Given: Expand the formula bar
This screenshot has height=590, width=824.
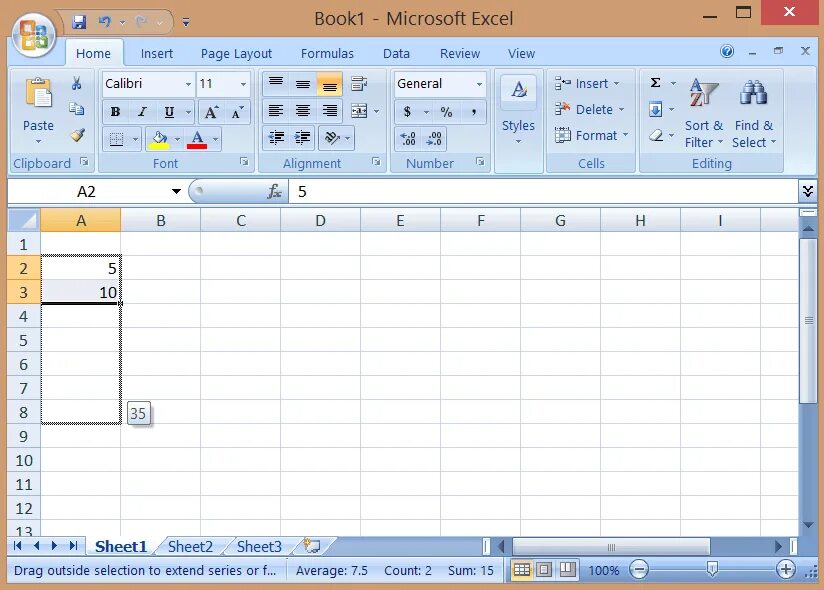Looking at the screenshot, I should (x=808, y=191).
